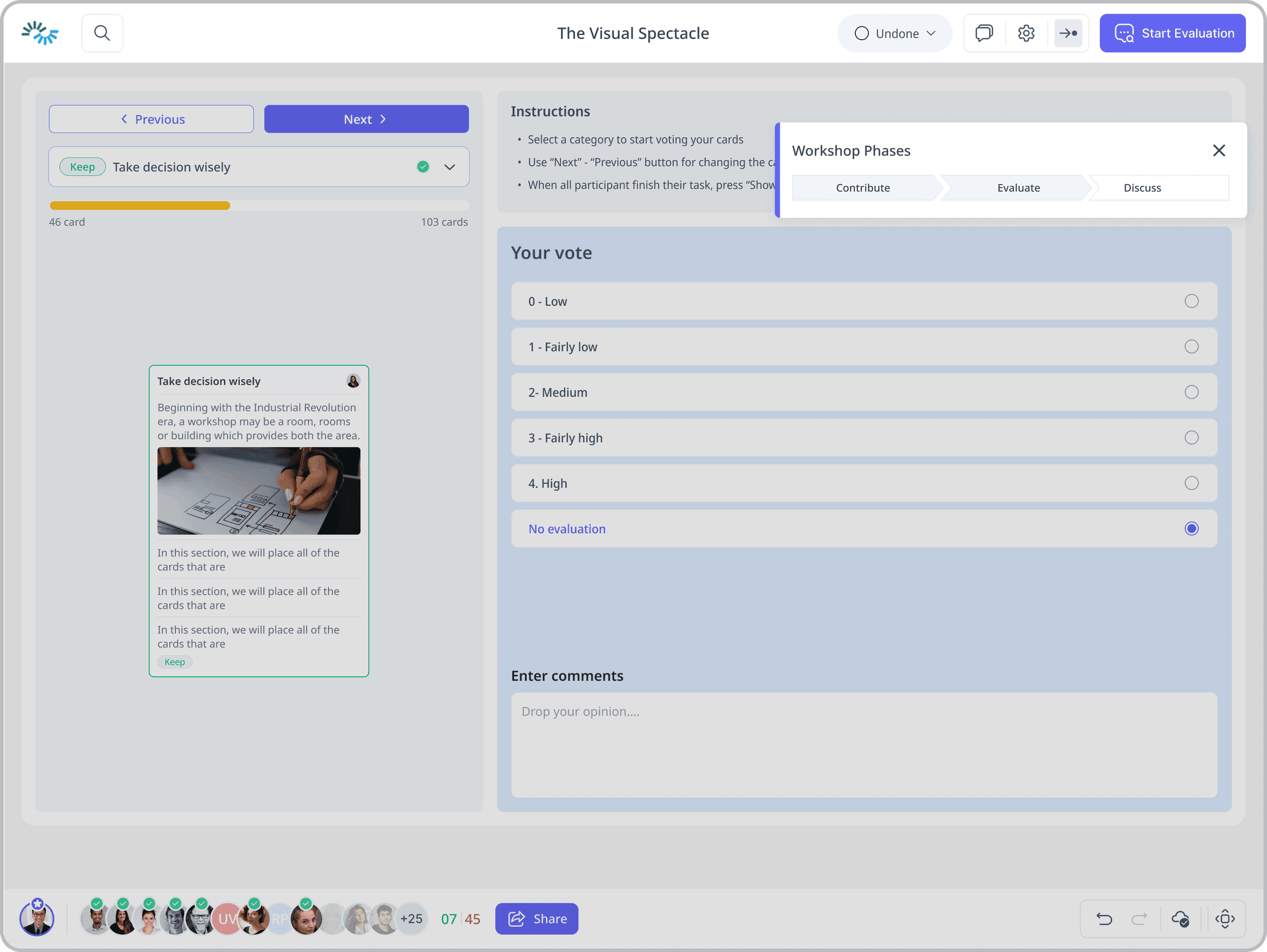Screen dimensions: 1267x952
Task: Click the card progress bar
Action: 259,205
